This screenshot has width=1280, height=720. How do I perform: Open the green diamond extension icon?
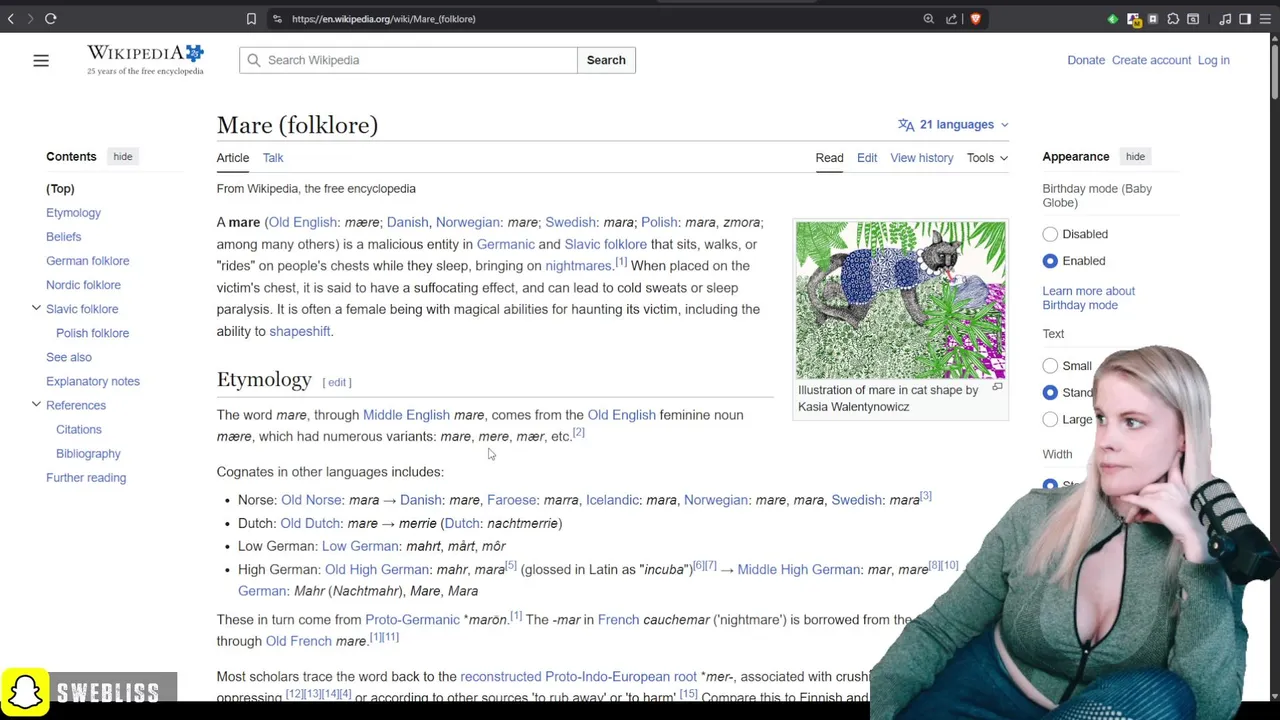(1113, 19)
